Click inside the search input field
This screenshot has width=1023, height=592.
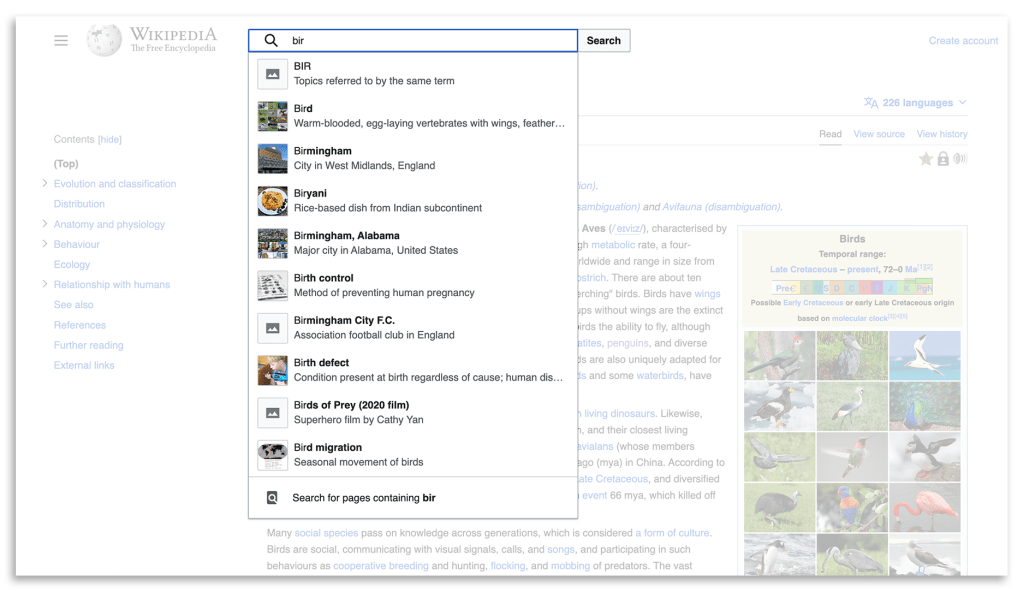pyautogui.click(x=430, y=41)
